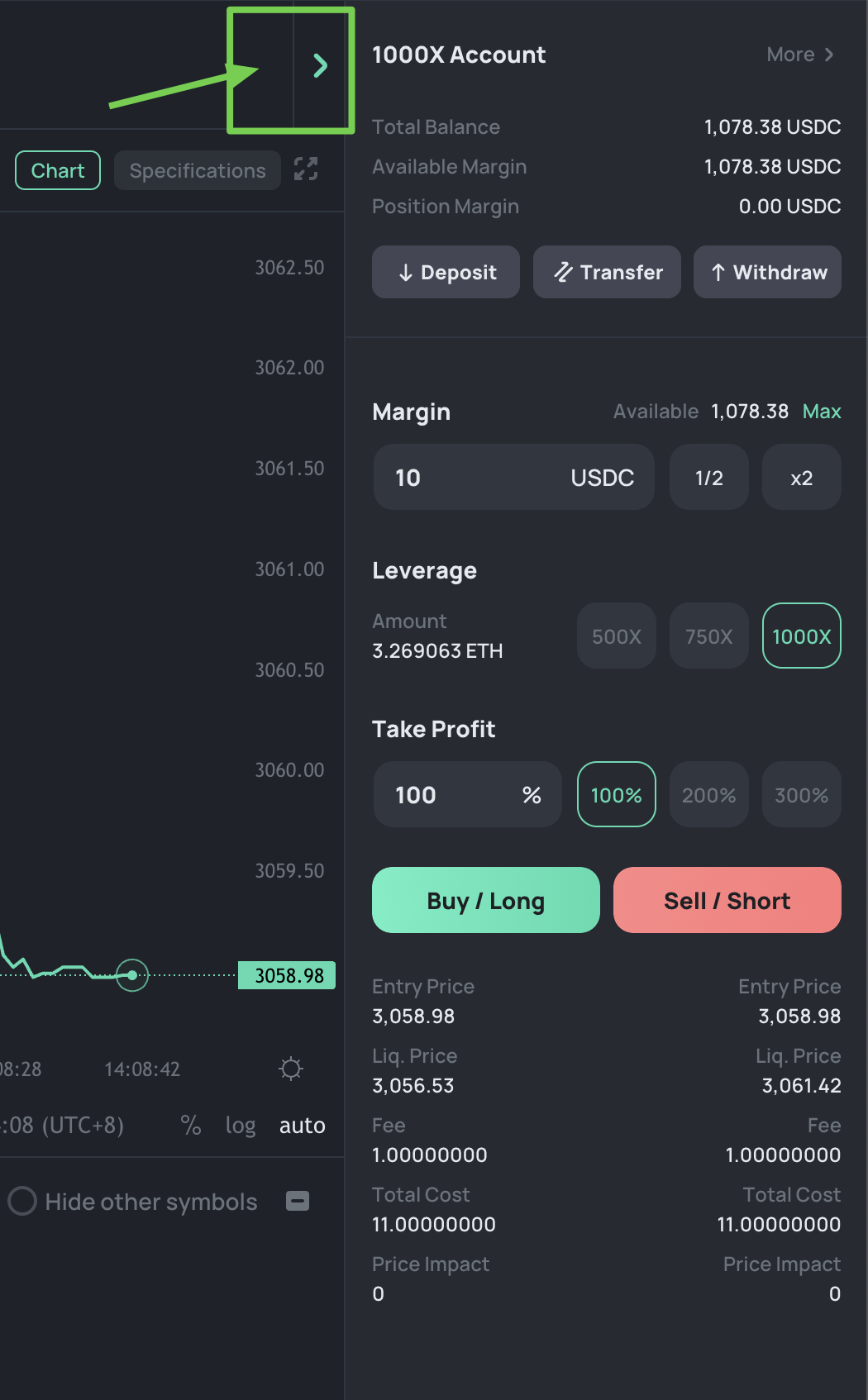Click the collapse minus icon

point(298,1201)
